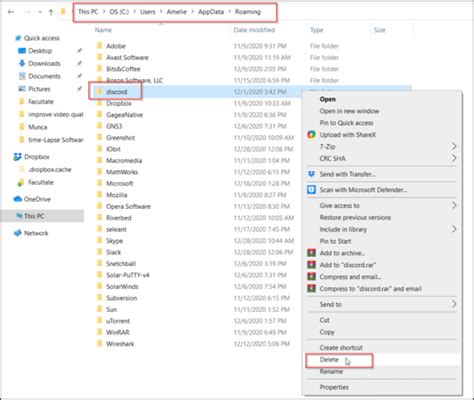
Task: Select the Opera Software folder
Action: coord(128,206)
